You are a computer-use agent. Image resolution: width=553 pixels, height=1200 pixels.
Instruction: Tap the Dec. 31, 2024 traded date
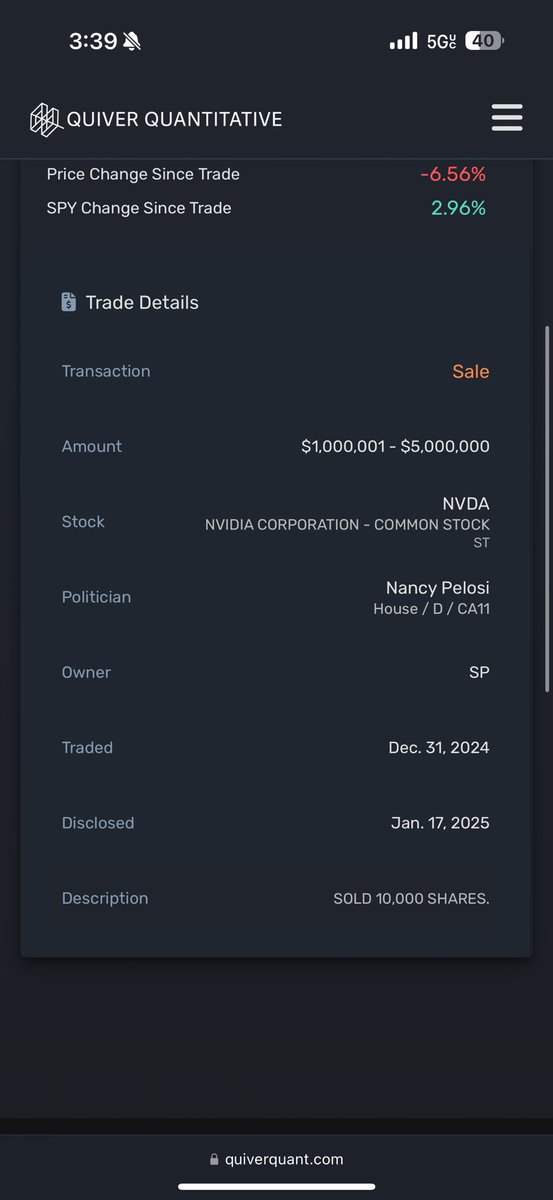click(439, 748)
